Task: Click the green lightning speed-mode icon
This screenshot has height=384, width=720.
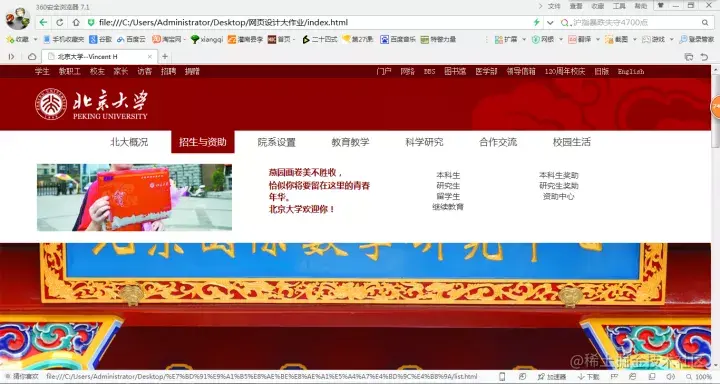Action: click(536, 22)
